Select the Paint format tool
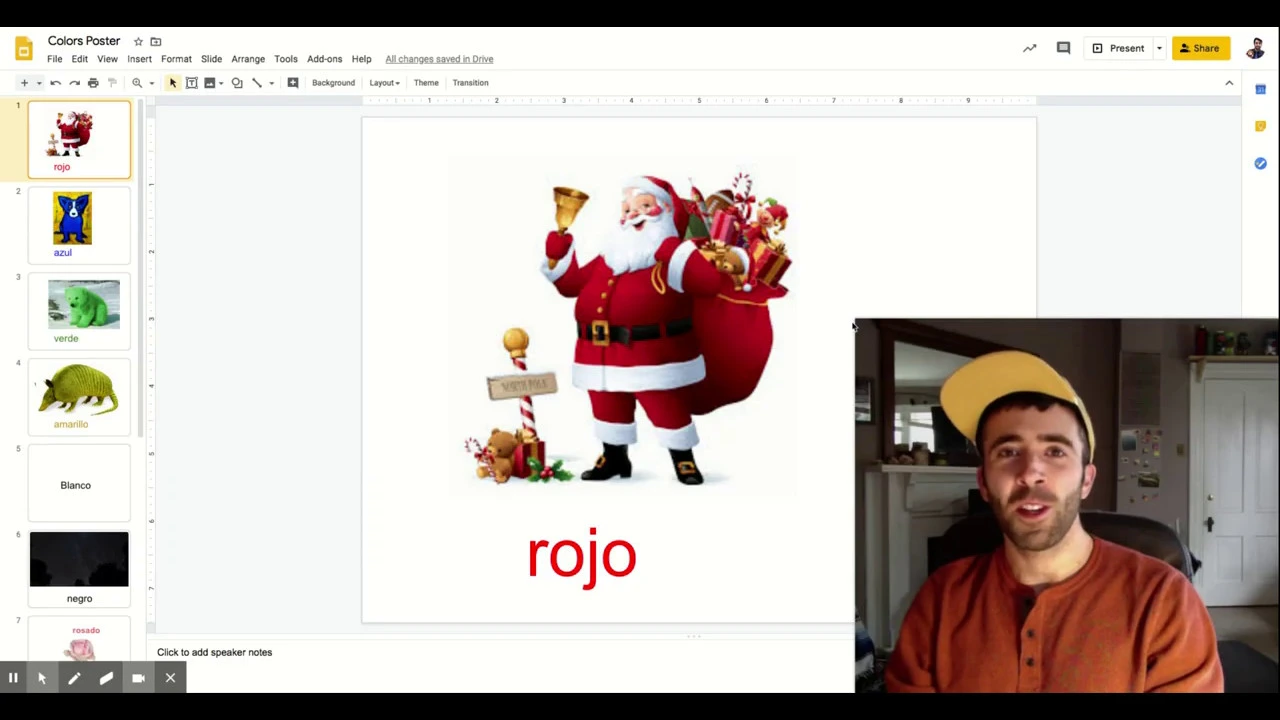This screenshot has width=1280, height=720. 112,83
